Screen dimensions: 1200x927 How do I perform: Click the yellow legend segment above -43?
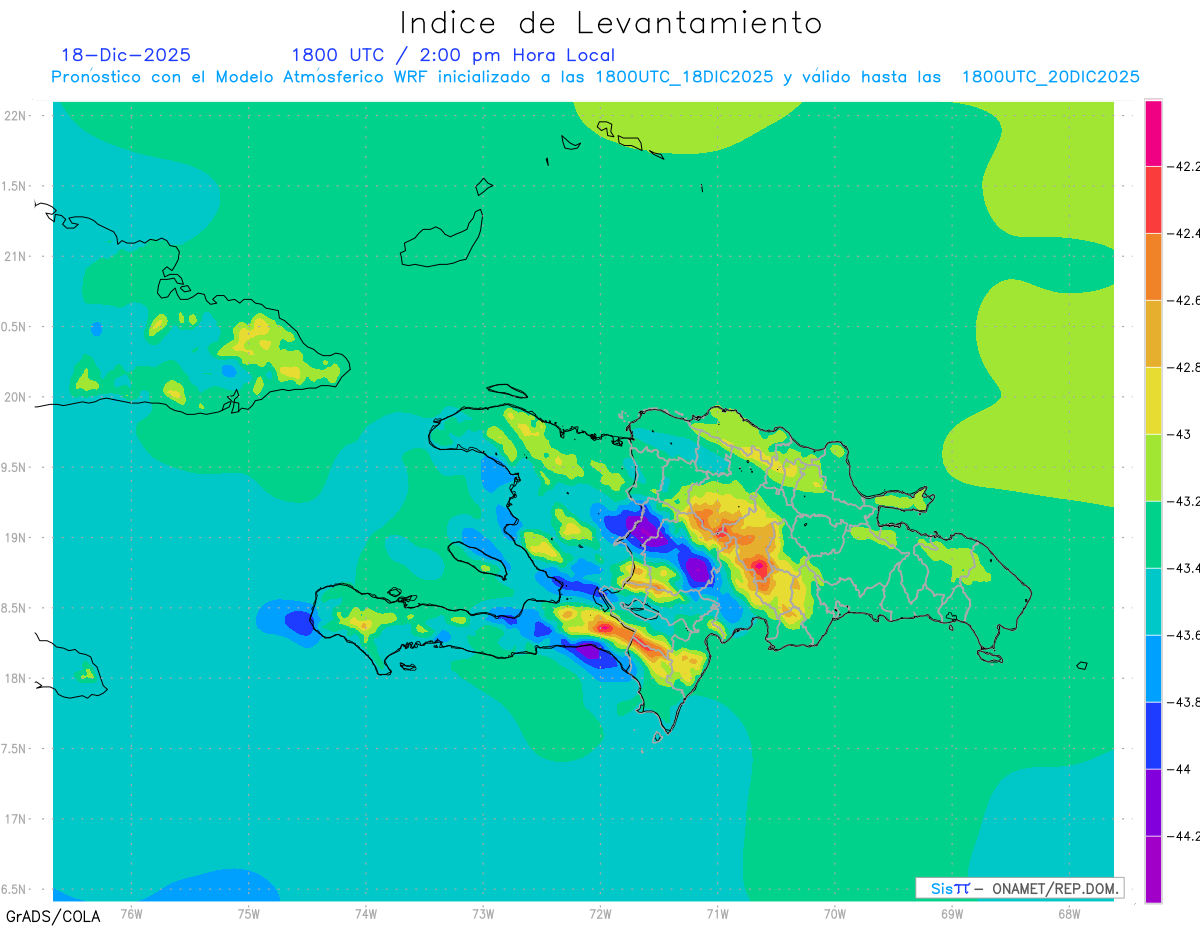pyautogui.click(x=1153, y=400)
